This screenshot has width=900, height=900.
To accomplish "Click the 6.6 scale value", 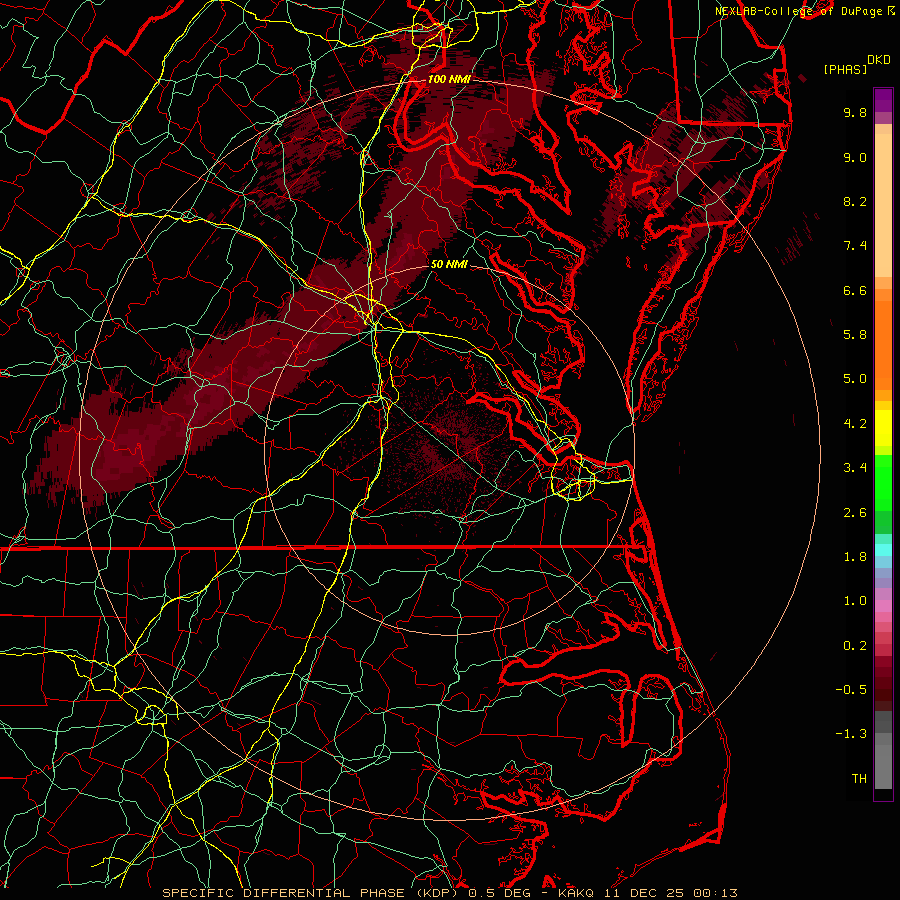I will (x=855, y=290).
